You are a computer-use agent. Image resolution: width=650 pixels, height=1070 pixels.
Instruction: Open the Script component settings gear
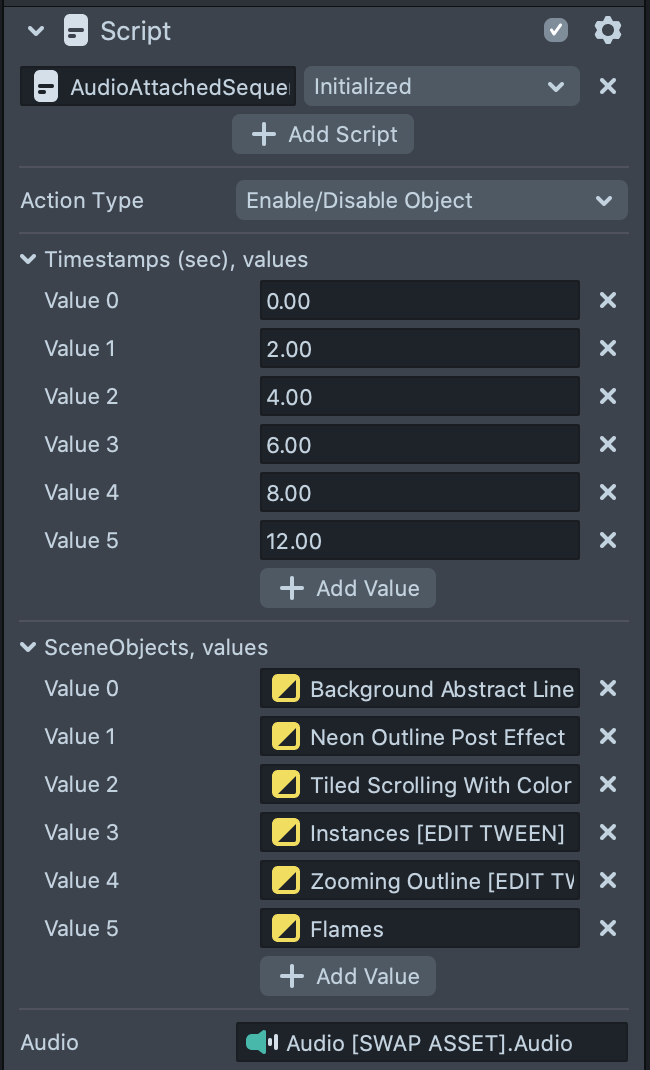click(x=607, y=31)
